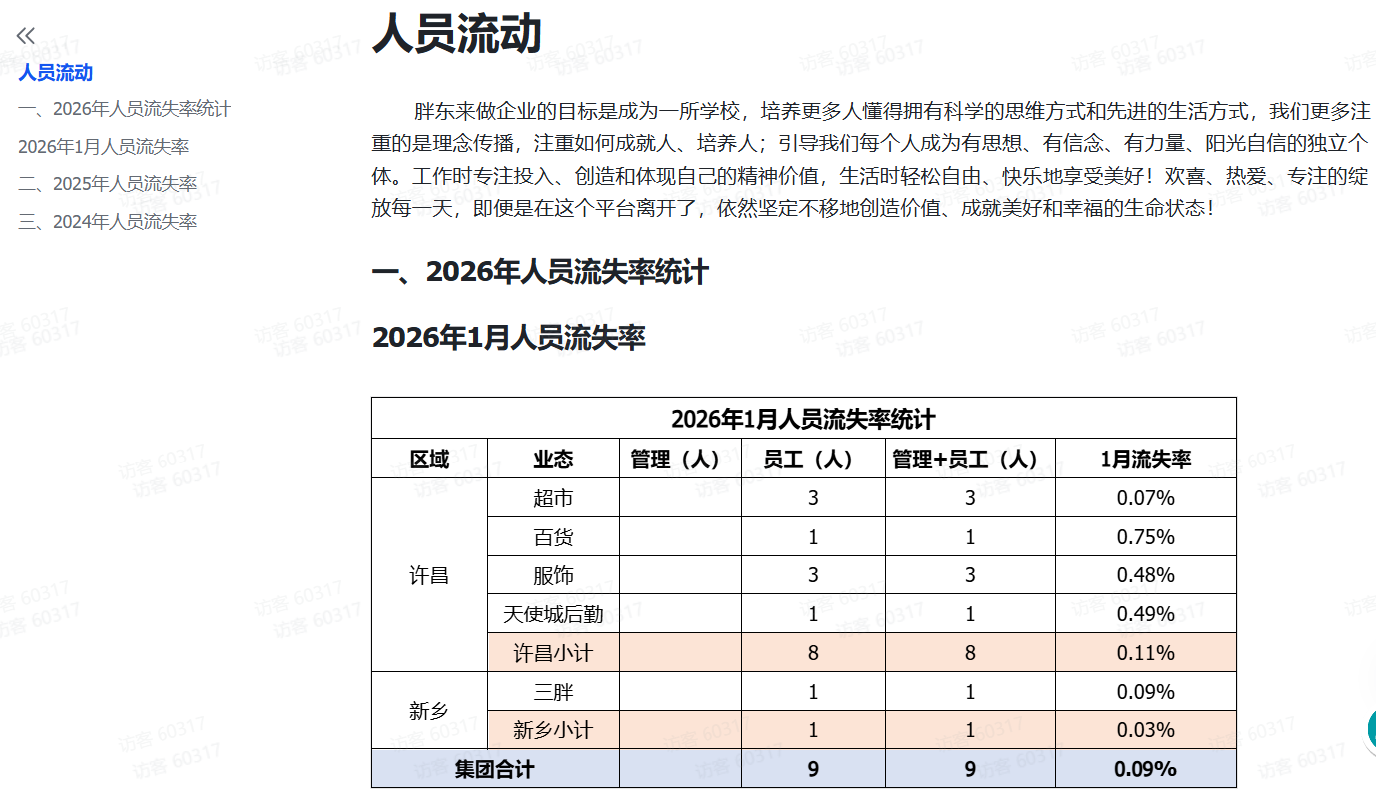The height and width of the screenshot is (791, 1376).
Task: Select 员工（人） value 8 in 许昌小计 row
Action: tap(813, 653)
